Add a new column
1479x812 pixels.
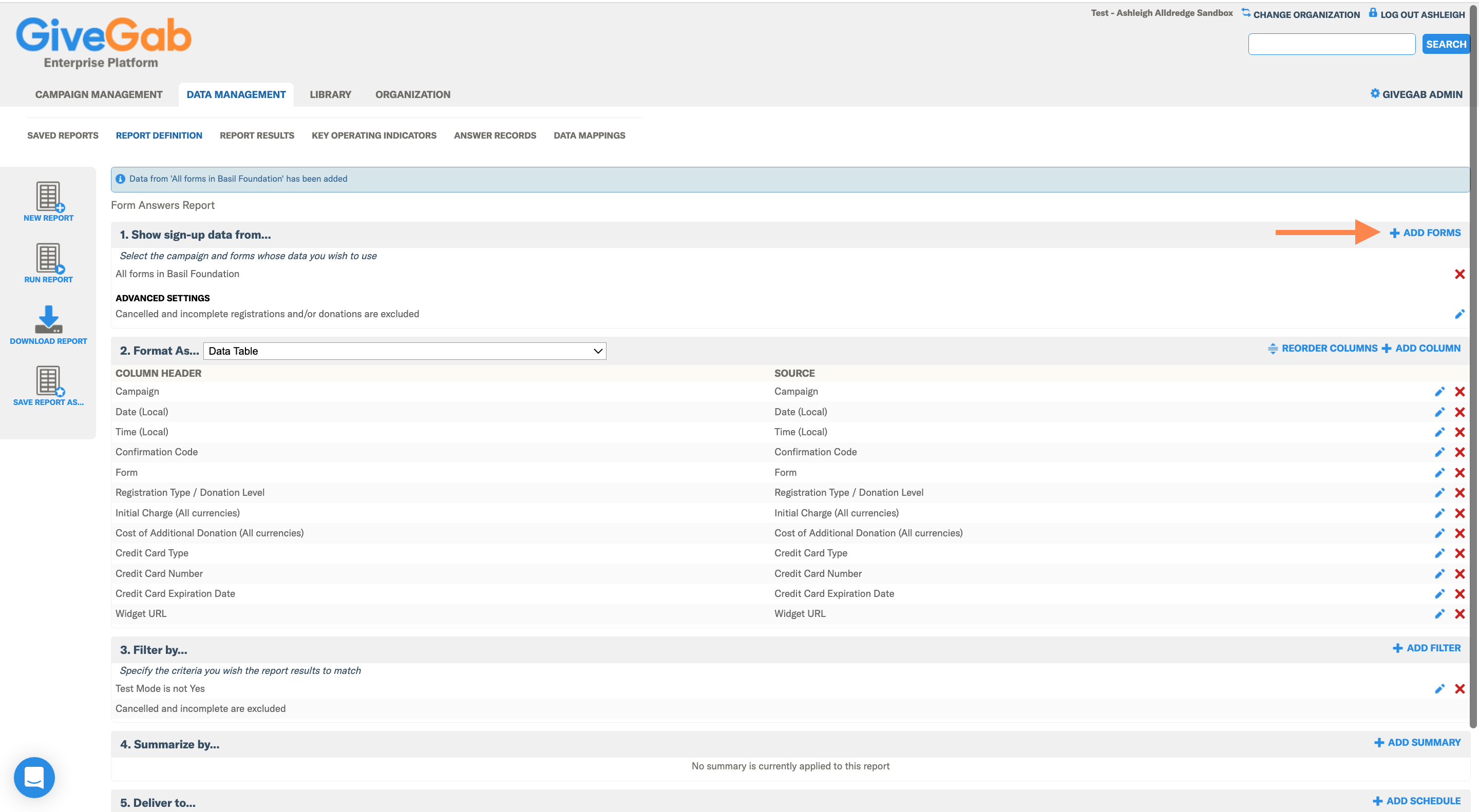pyautogui.click(x=1421, y=349)
